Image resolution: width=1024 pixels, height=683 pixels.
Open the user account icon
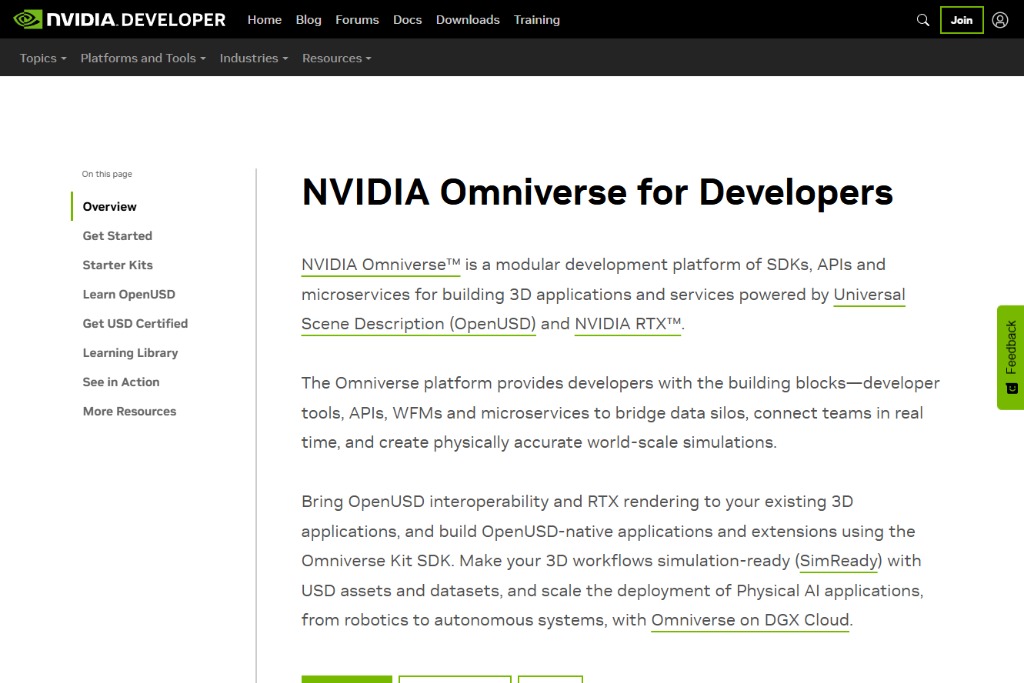pyautogui.click(x=1000, y=19)
